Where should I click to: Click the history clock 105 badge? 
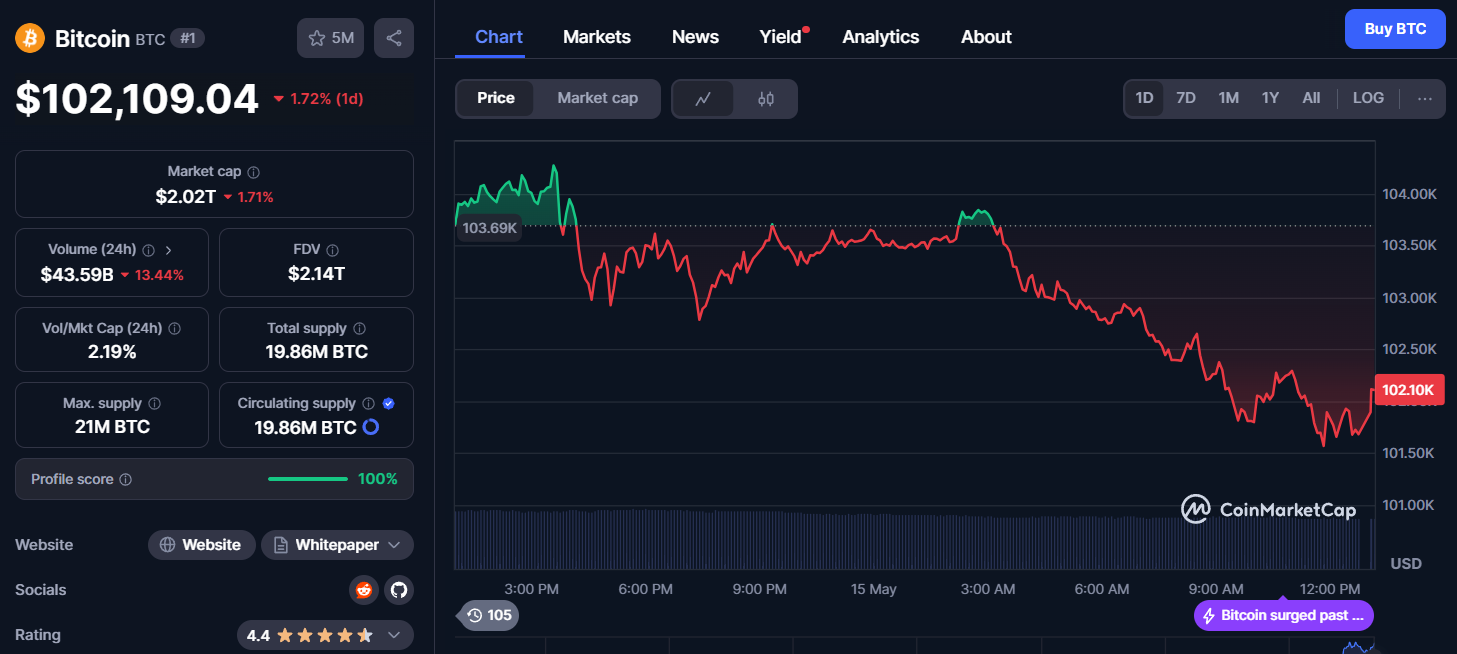[x=489, y=615]
